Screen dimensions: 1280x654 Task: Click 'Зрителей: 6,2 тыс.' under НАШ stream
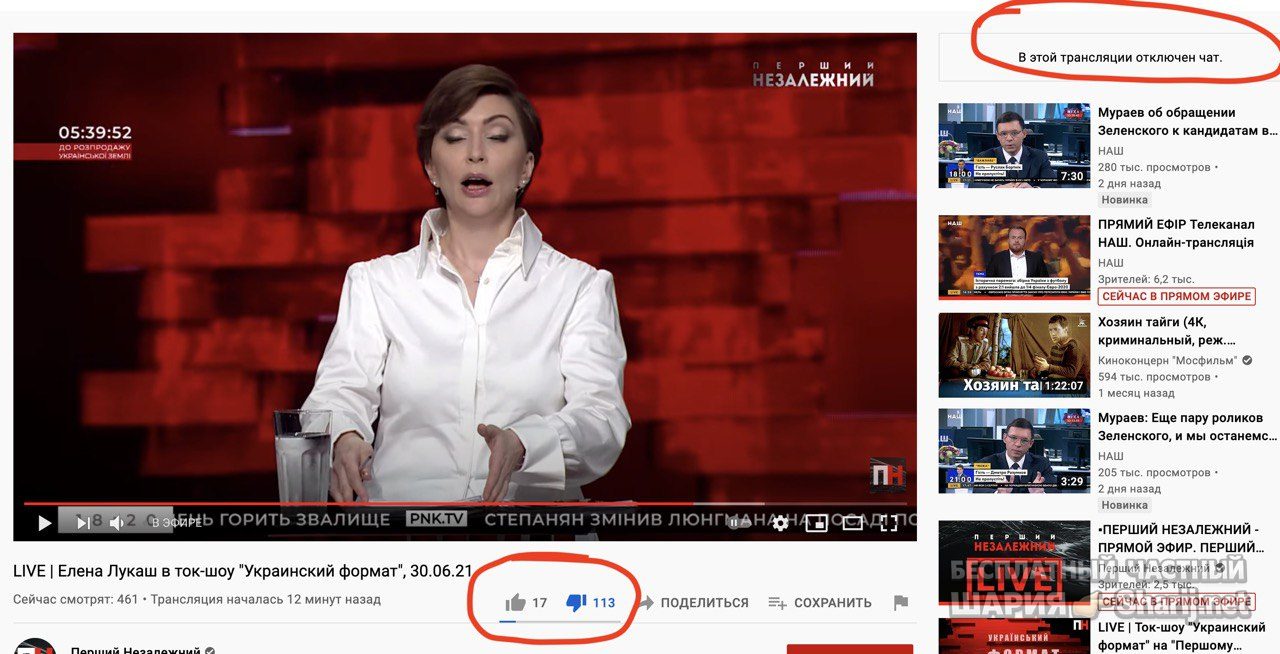click(1146, 279)
